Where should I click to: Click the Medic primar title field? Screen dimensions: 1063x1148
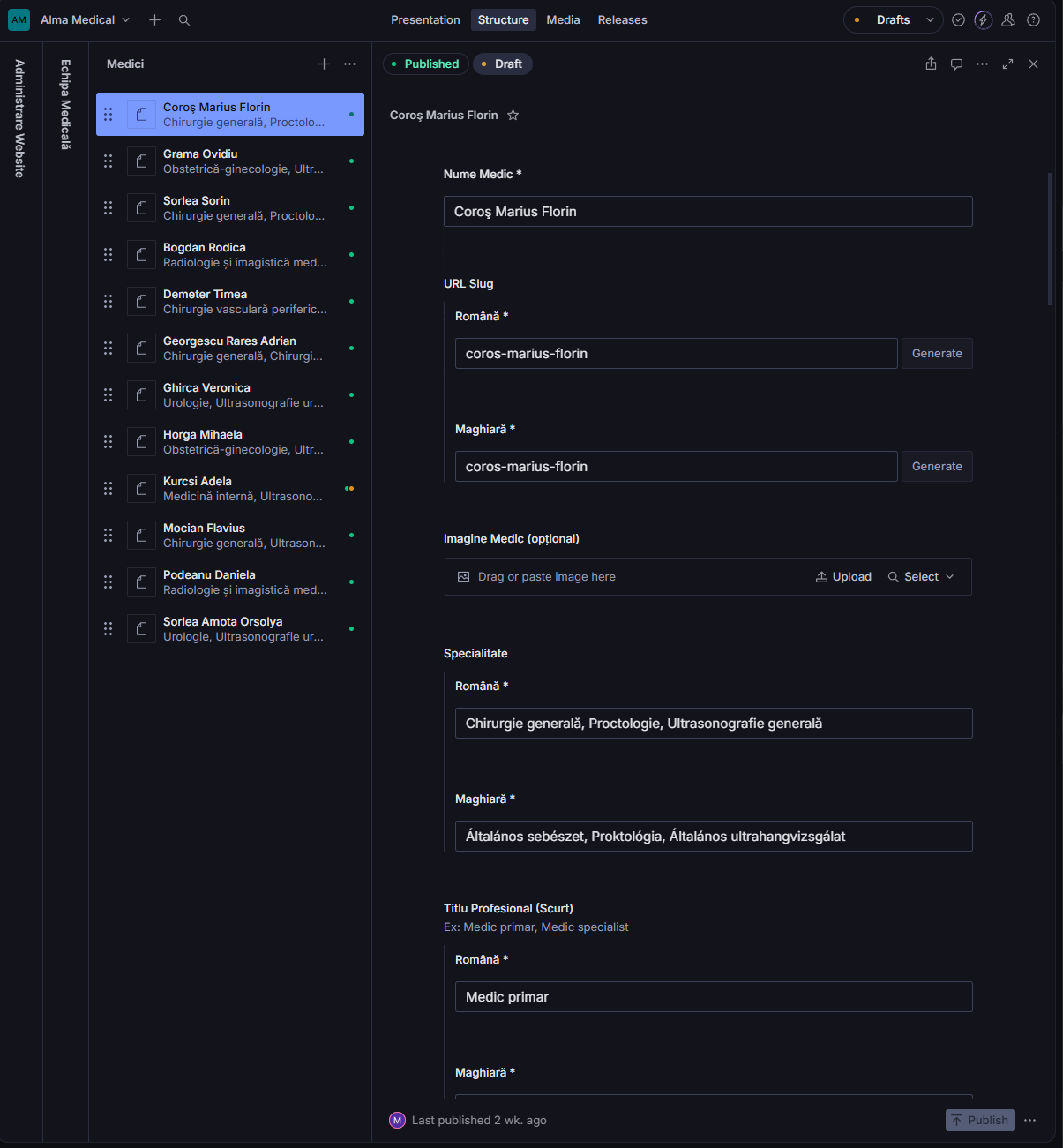[714, 997]
